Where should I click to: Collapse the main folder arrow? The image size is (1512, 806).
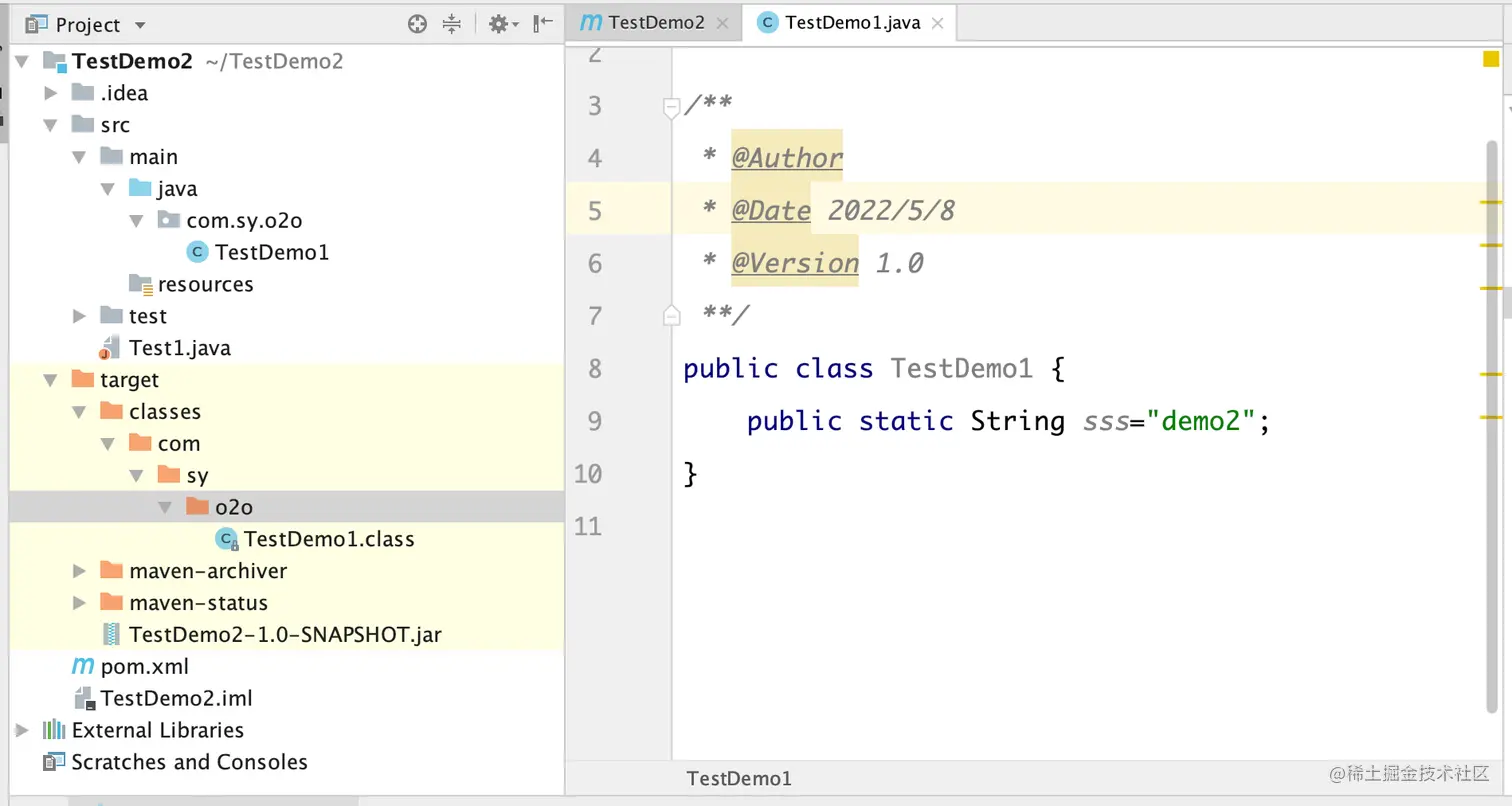click(x=80, y=157)
